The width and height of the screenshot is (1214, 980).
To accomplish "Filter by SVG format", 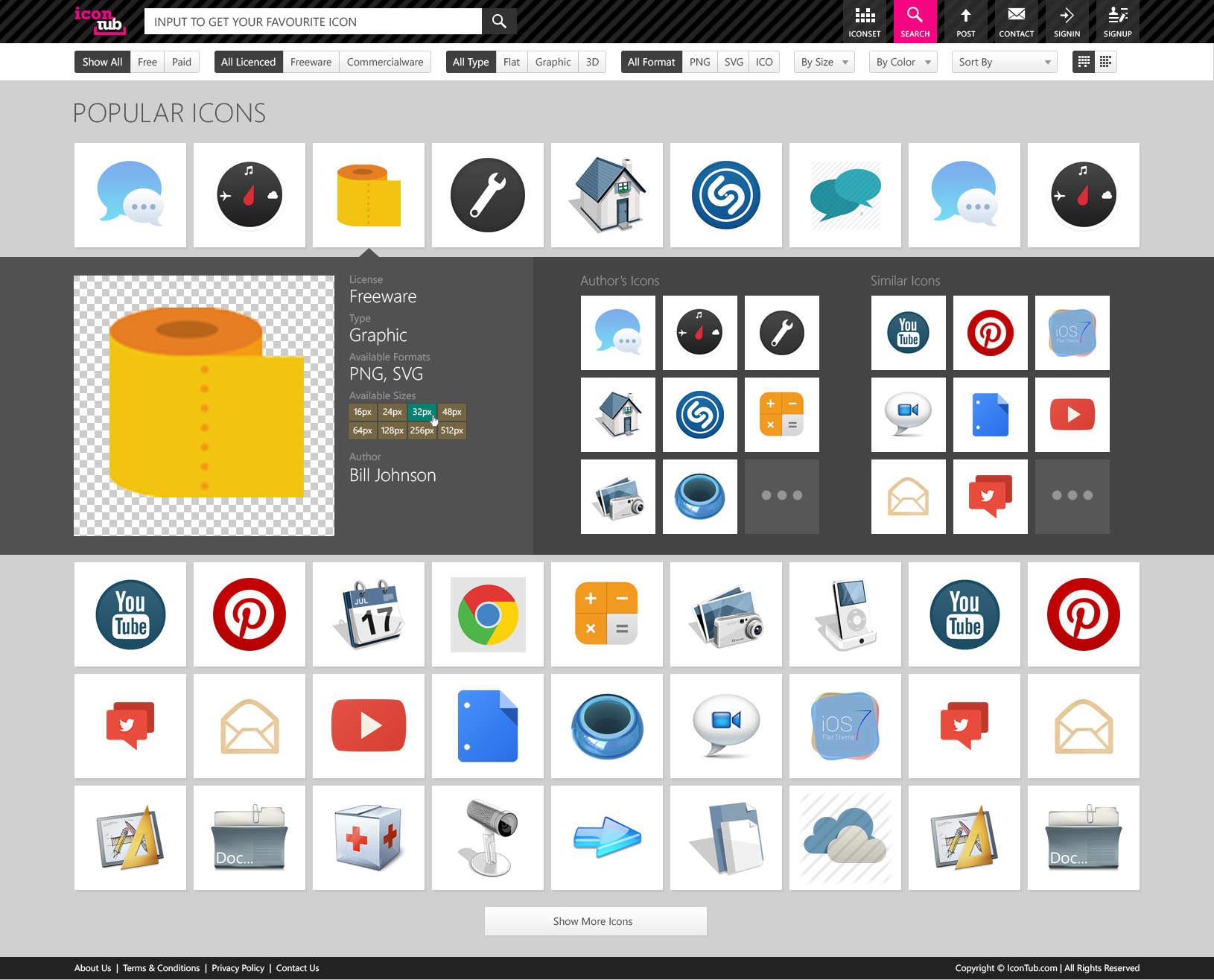I will click(734, 62).
